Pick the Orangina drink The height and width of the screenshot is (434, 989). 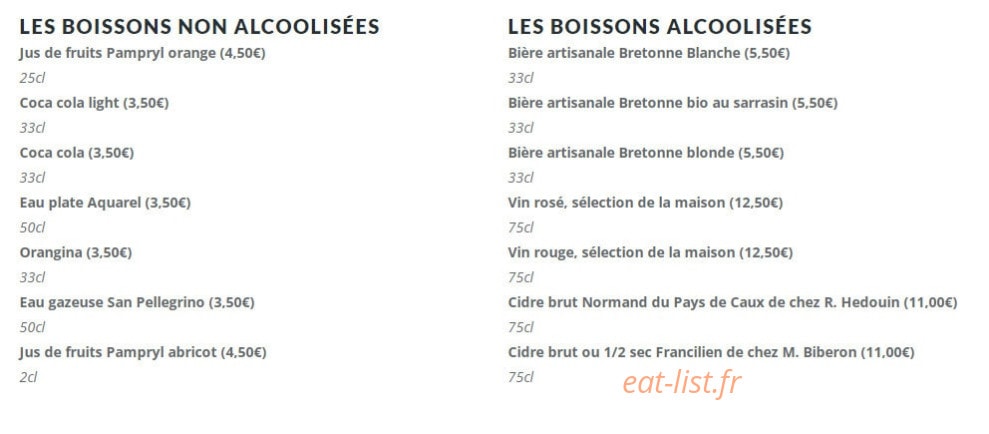pos(76,253)
